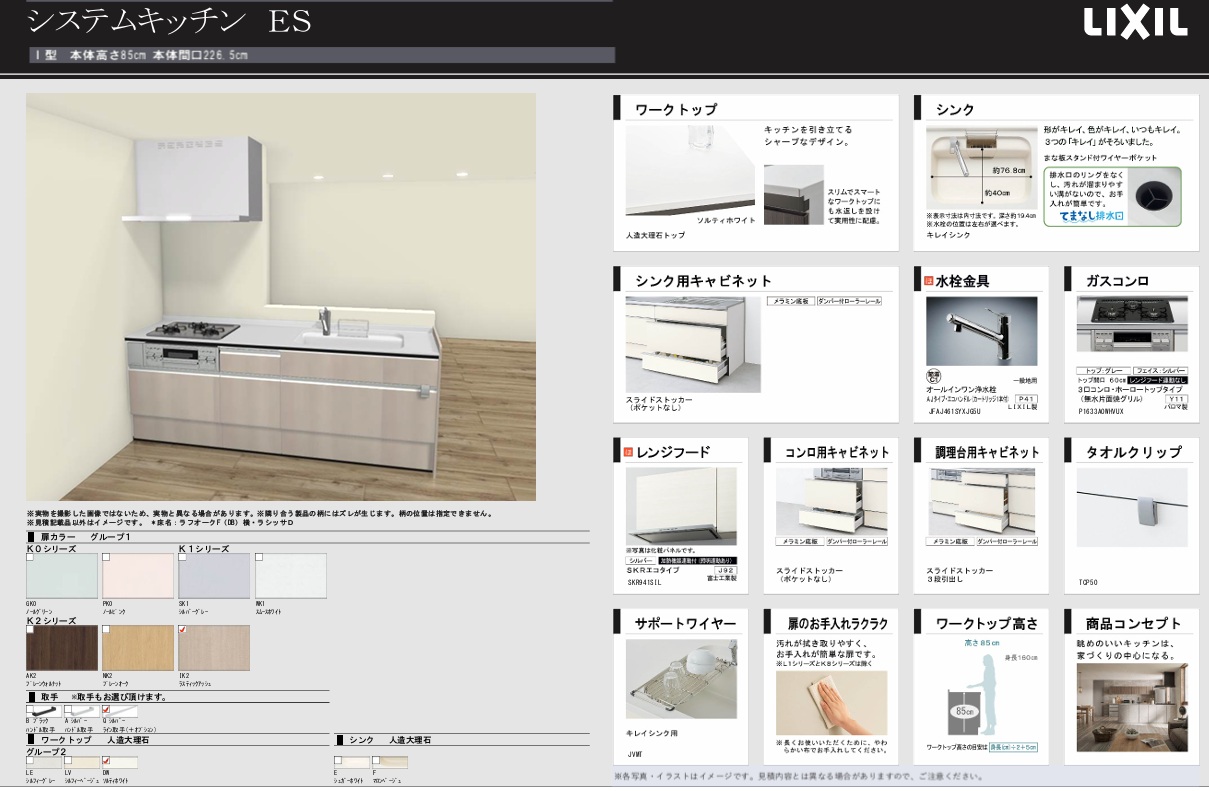Click the orange mark beside レンジフード
This screenshot has height=791, width=1209.
point(628,452)
